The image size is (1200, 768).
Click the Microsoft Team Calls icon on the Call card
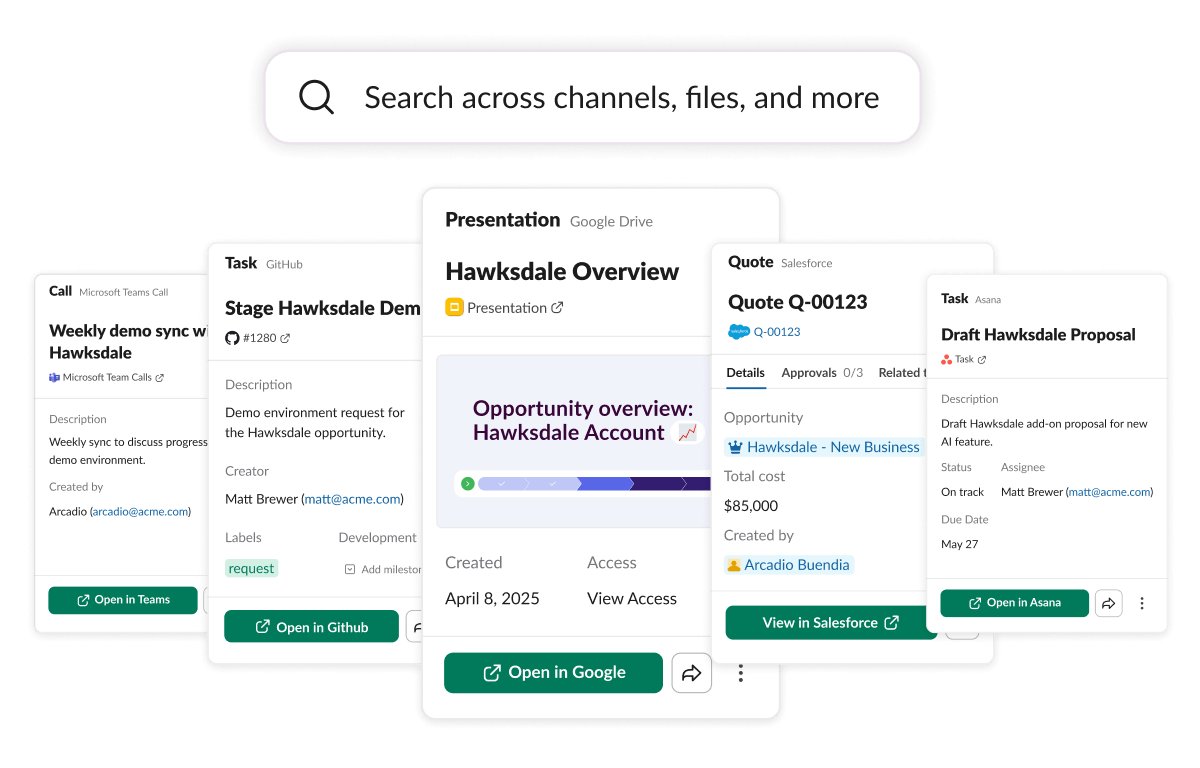[x=53, y=377]
